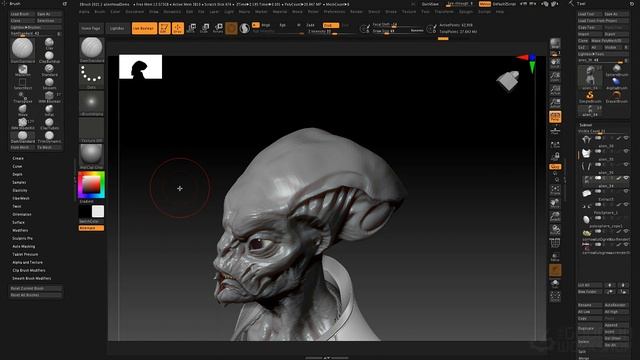The image size is (640, 360).
Task: Open the Dots stroke type picker
Action: pyautogui.click(x=91, y=76)
